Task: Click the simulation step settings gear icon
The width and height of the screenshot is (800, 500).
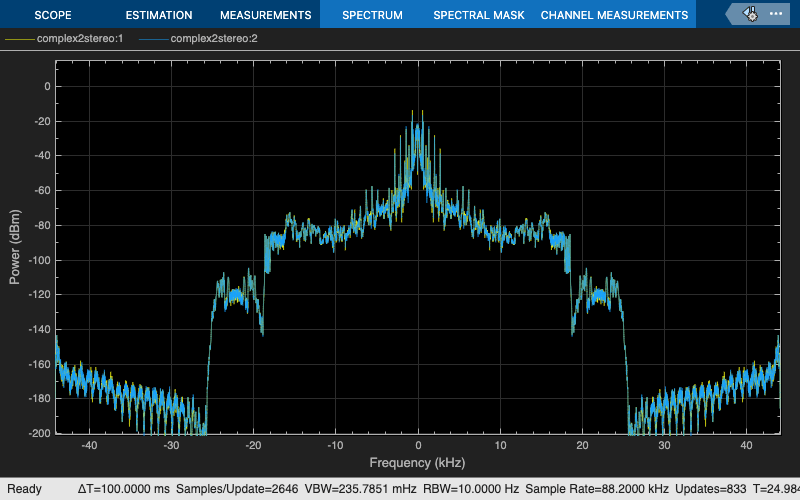Action: point(750,14)
